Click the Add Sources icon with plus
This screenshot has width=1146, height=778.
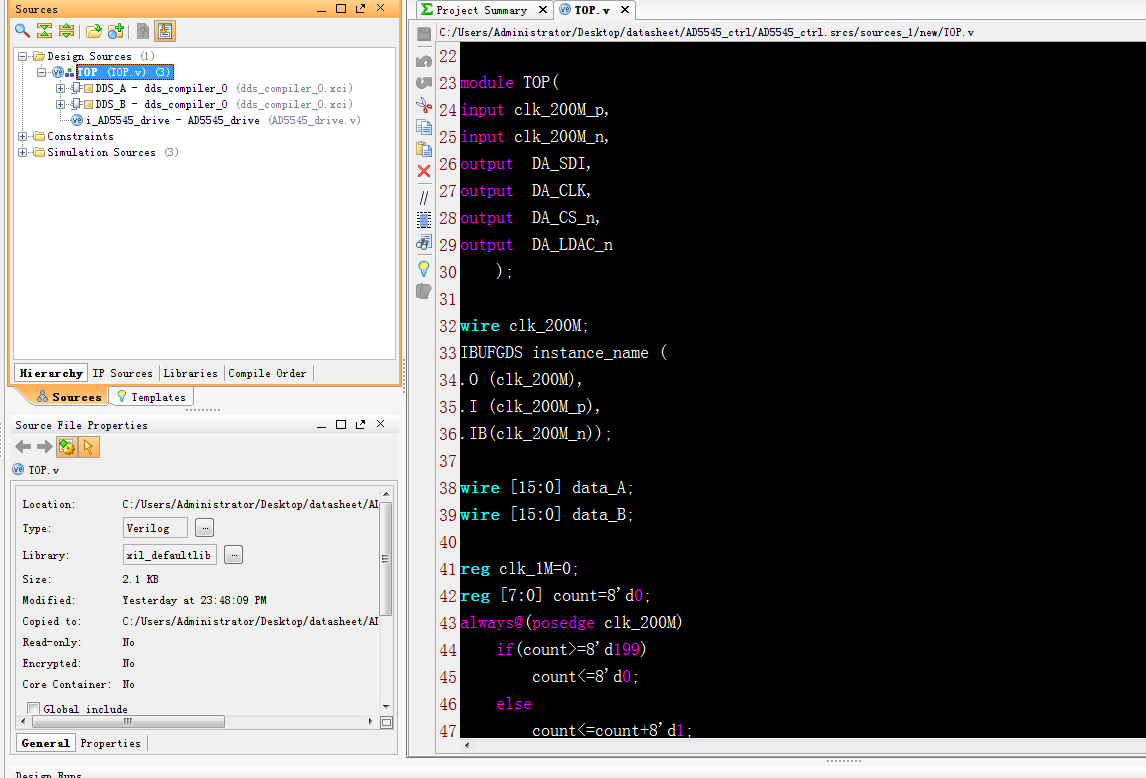click(x=116, y=31)
